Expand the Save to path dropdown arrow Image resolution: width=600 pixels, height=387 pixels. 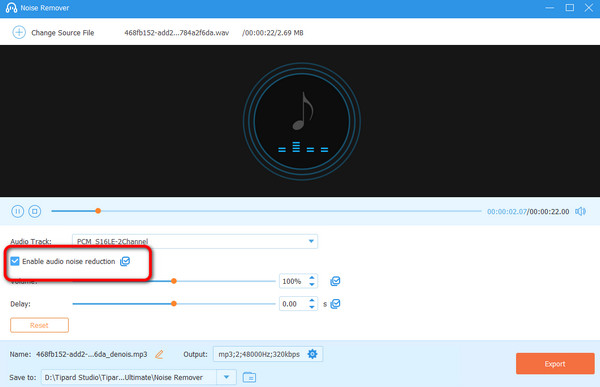[227, 377]
